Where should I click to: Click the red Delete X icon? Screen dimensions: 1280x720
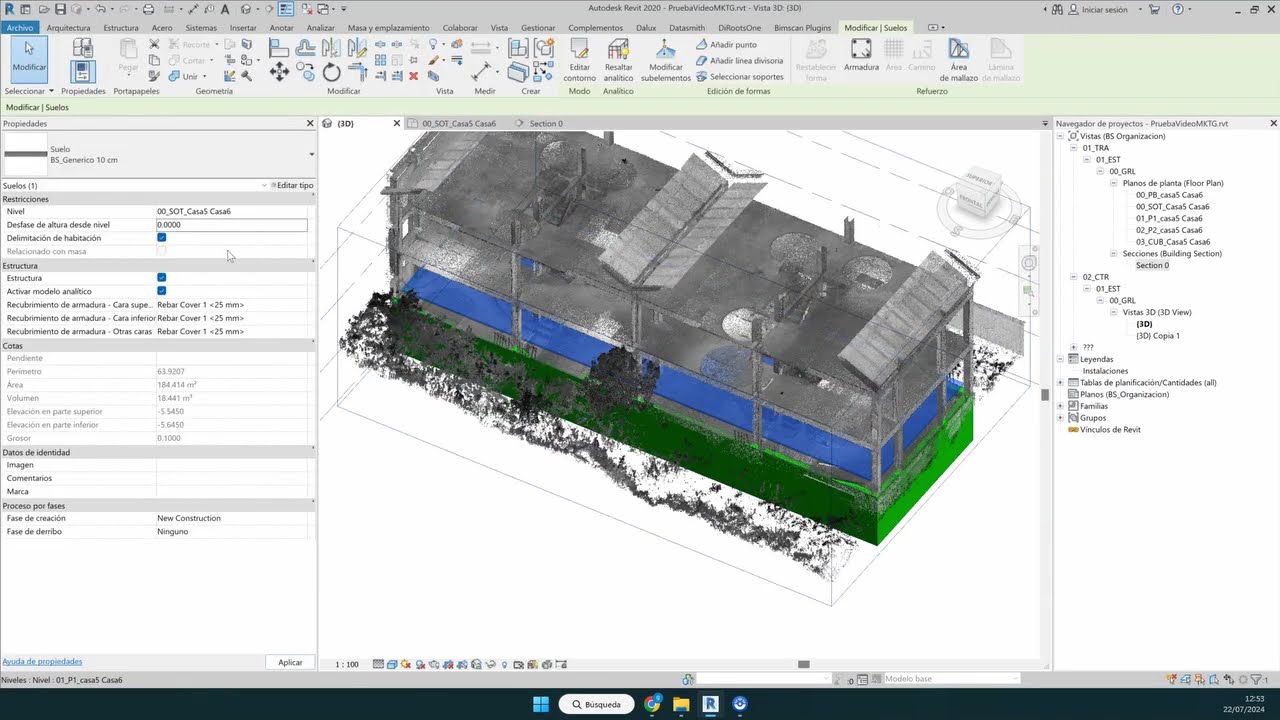pos(414,76)
